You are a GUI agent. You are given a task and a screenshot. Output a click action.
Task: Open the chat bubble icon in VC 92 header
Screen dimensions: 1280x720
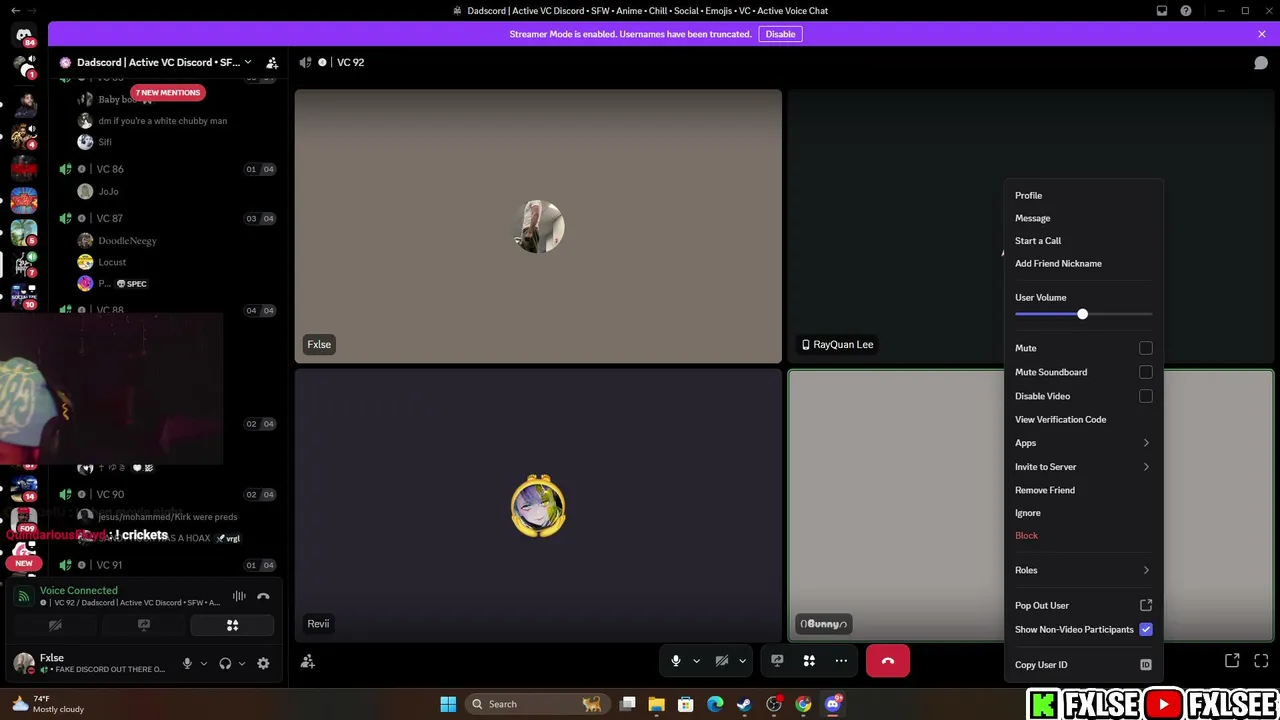1261,62
